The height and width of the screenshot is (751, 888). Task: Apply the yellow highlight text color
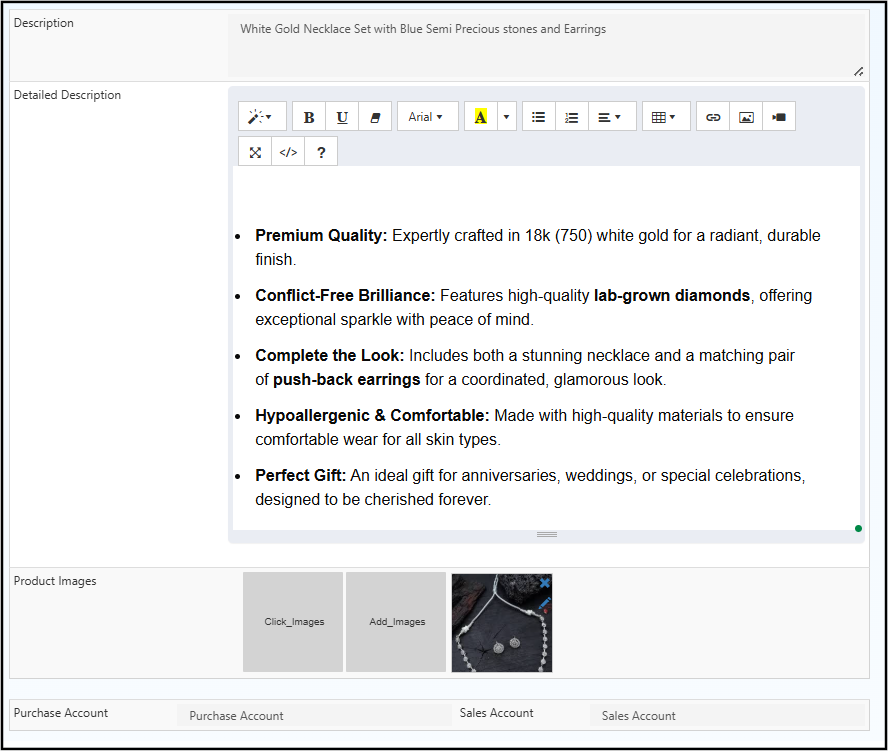pos(481,117)
